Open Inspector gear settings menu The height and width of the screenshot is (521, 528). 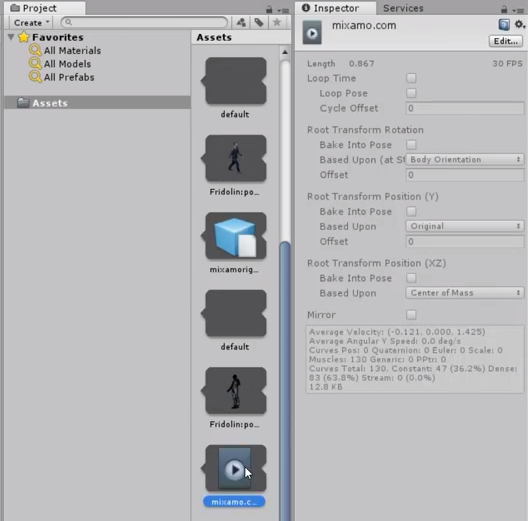(x=520, y=24)
